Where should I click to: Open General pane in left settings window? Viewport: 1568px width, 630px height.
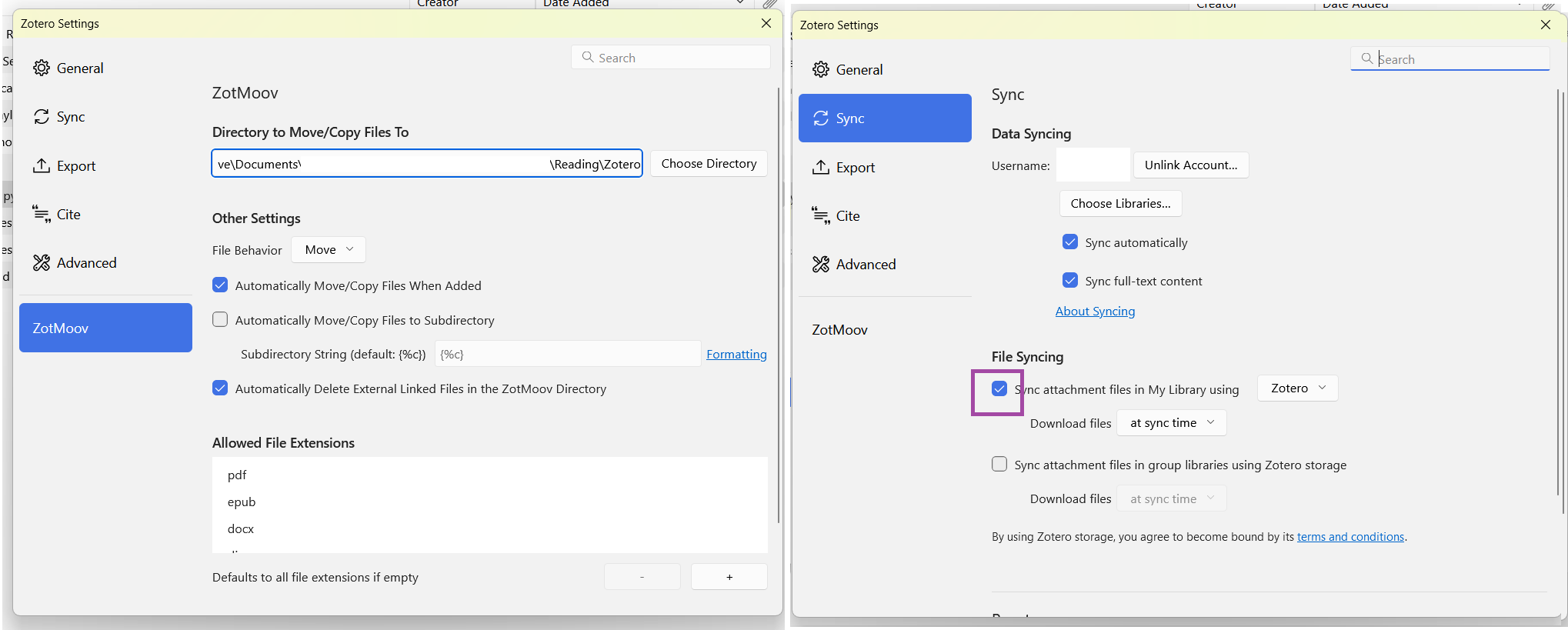tap(105, 68)
